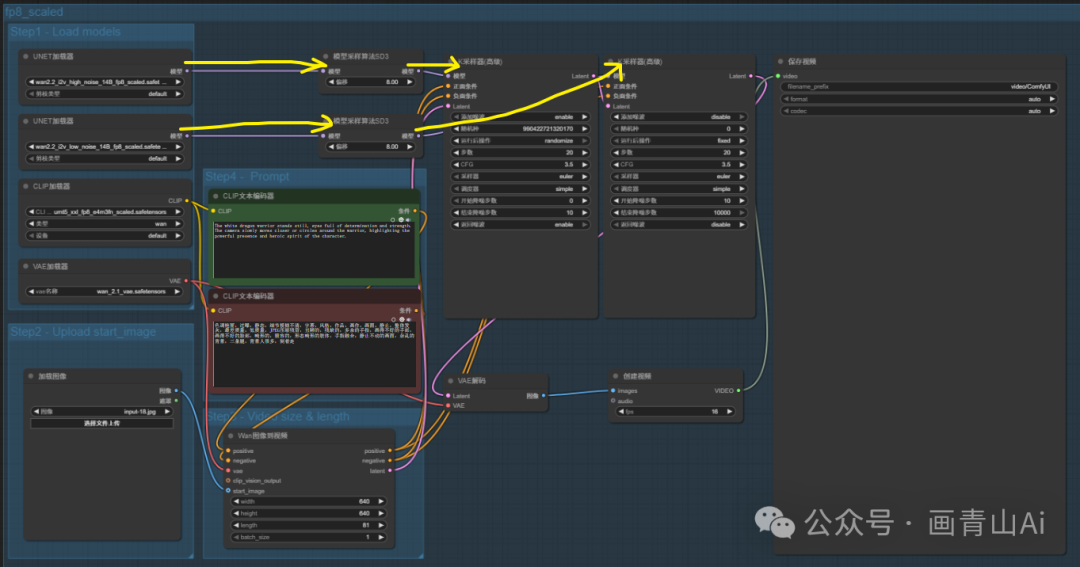The height and width of the screenshot is (567, 1080).
Task: Click the pink latent output port of Wan图像到视频
Action: pyautogui.click(x=391, y=471)
